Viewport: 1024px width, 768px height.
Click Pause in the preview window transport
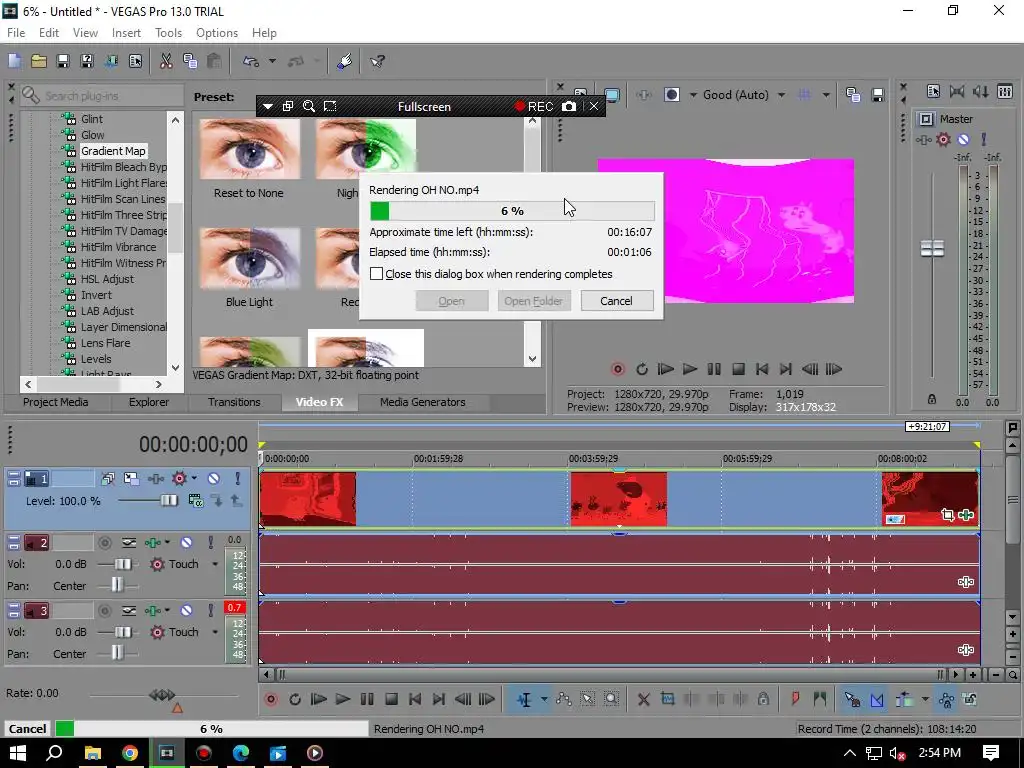tap(714, 370)
